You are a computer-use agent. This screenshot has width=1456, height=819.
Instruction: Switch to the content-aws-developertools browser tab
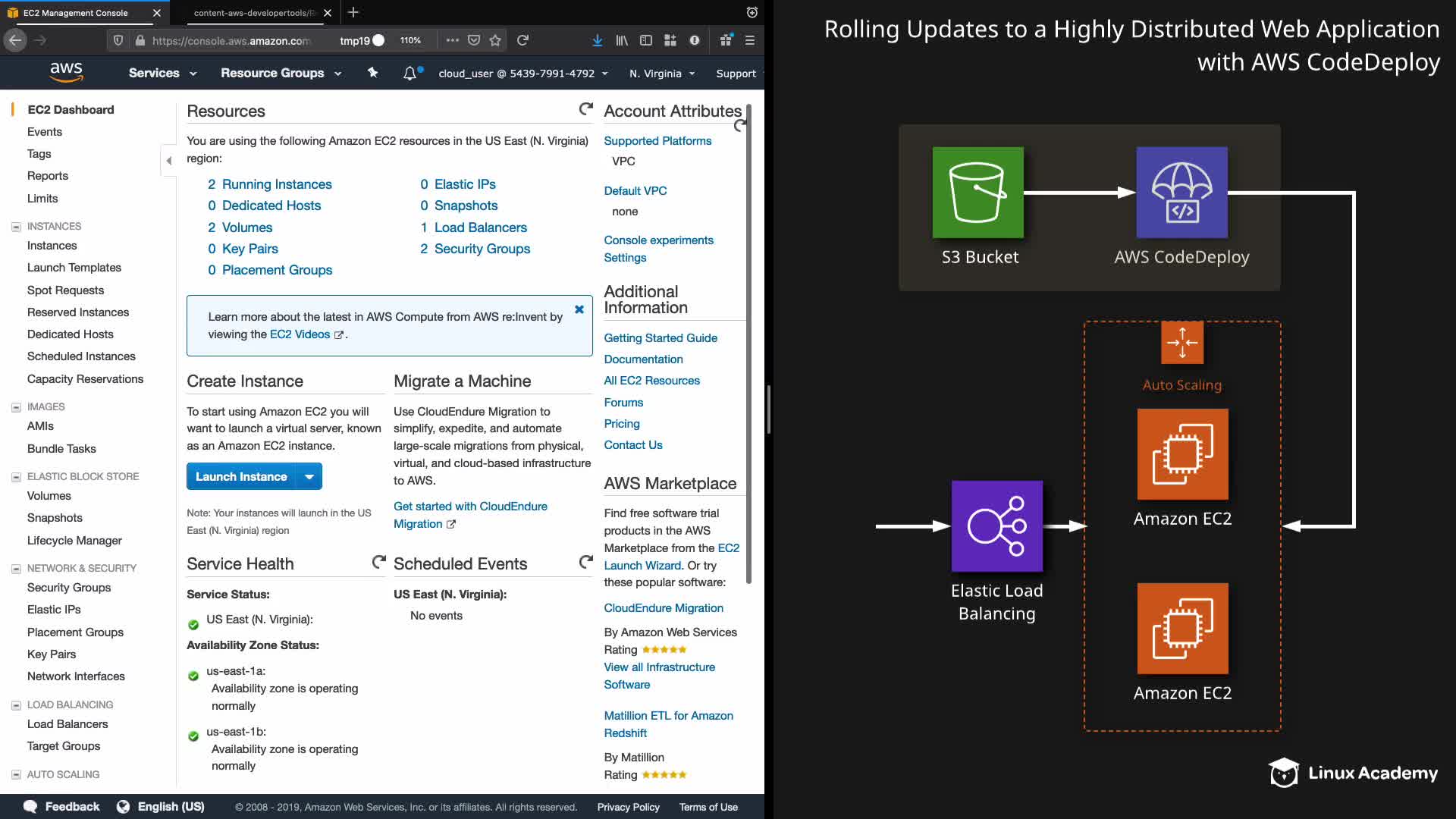253,13
